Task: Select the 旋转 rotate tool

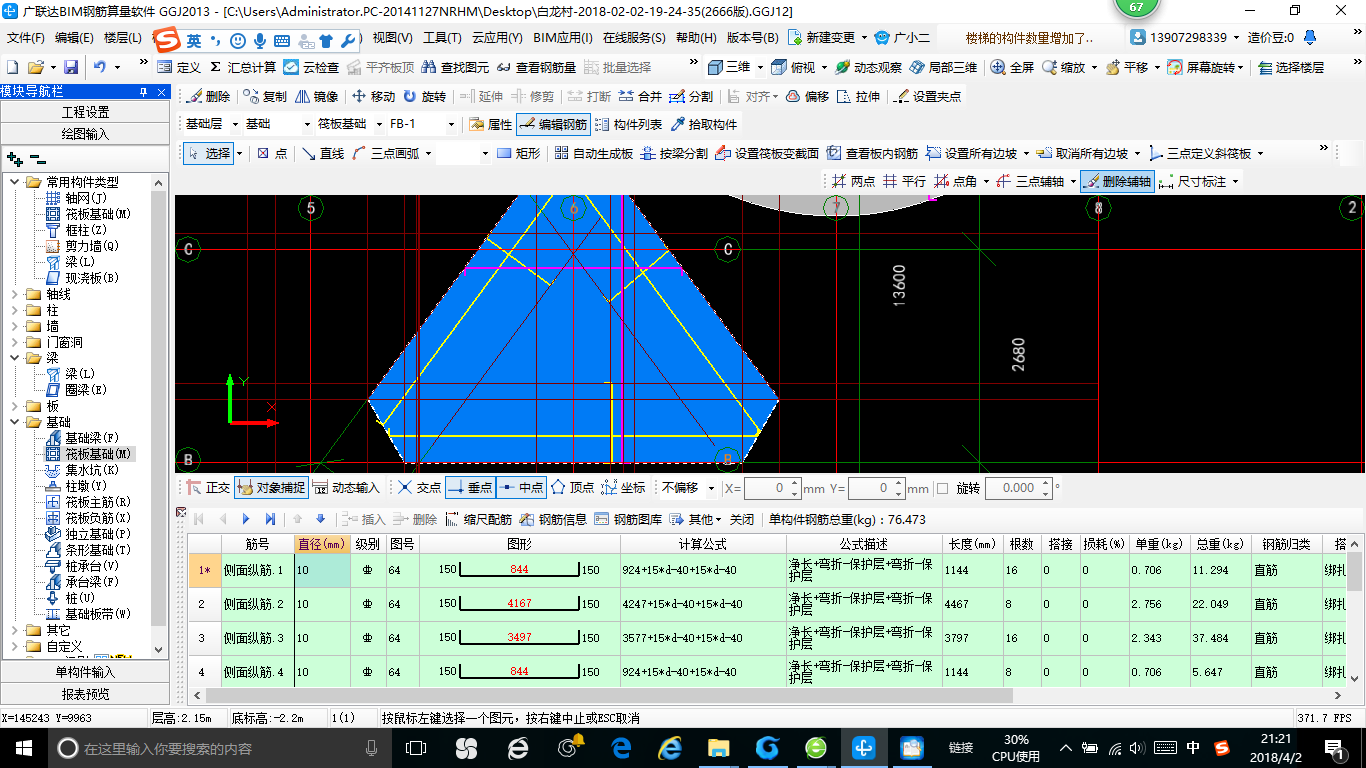Action: [425, 97]
